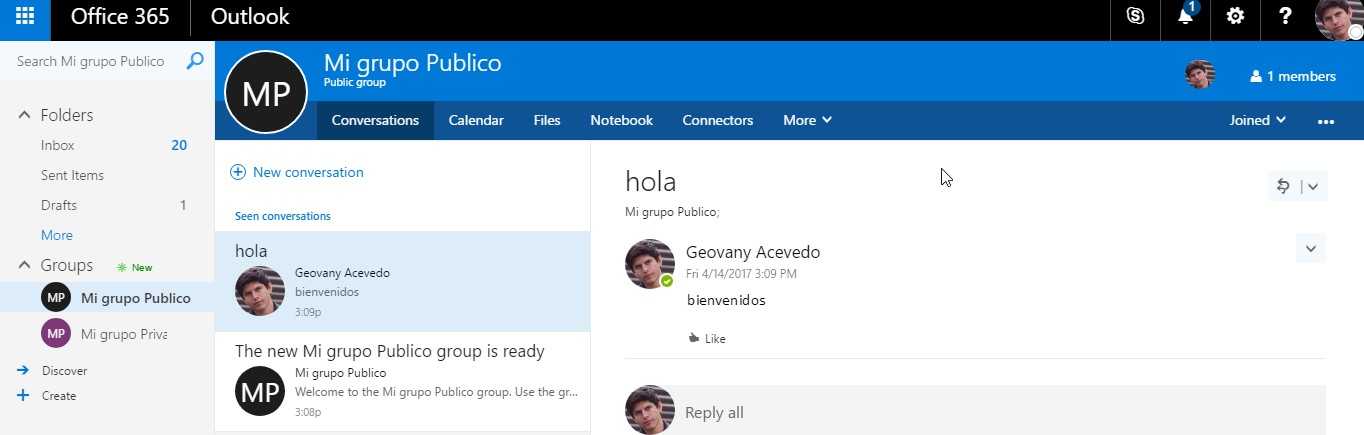Open reply options dropdown arrow

1313,186
